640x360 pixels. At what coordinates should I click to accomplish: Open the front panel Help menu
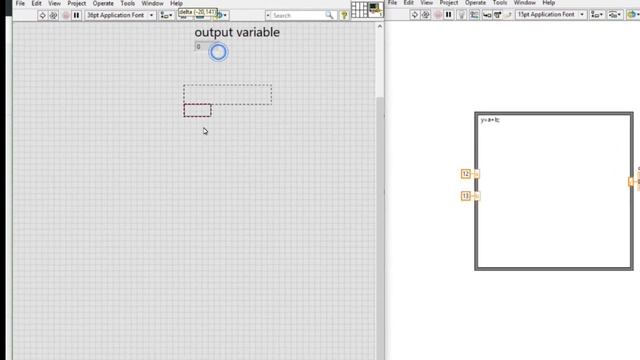click(x=176, y=3)
